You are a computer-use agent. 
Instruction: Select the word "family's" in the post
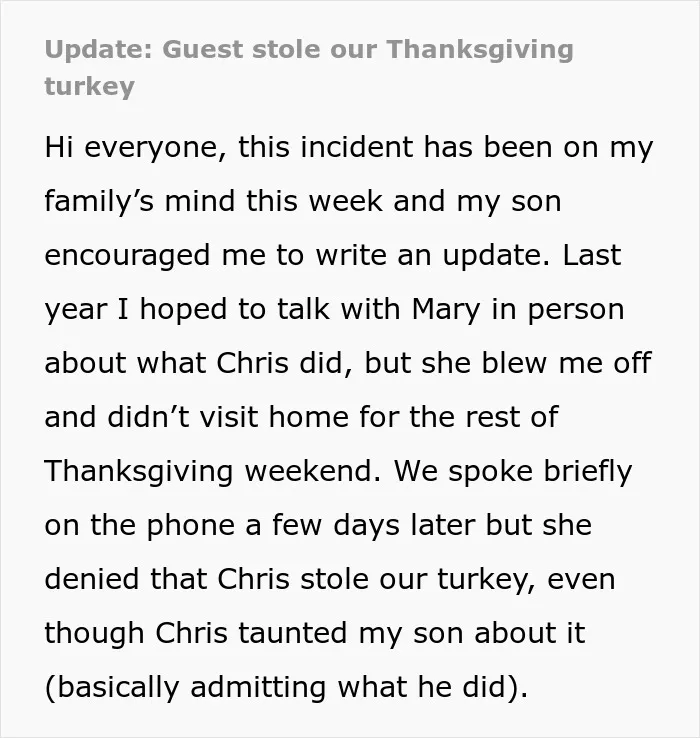pos(99,202)
